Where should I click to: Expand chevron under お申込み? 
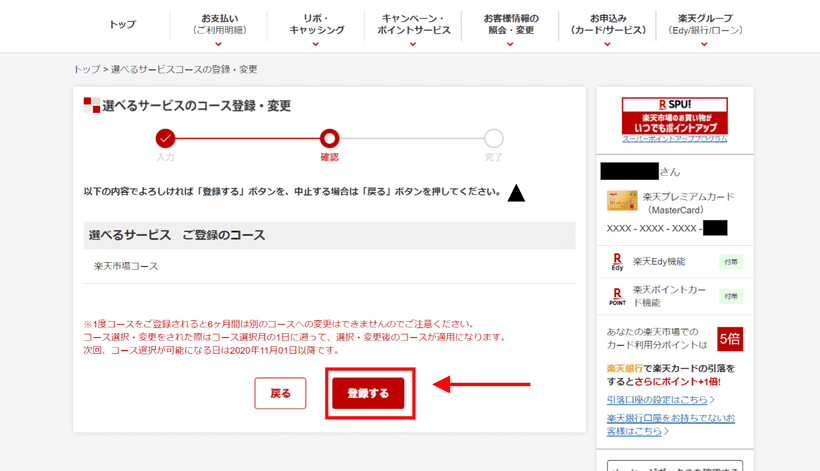pos(608,44)
